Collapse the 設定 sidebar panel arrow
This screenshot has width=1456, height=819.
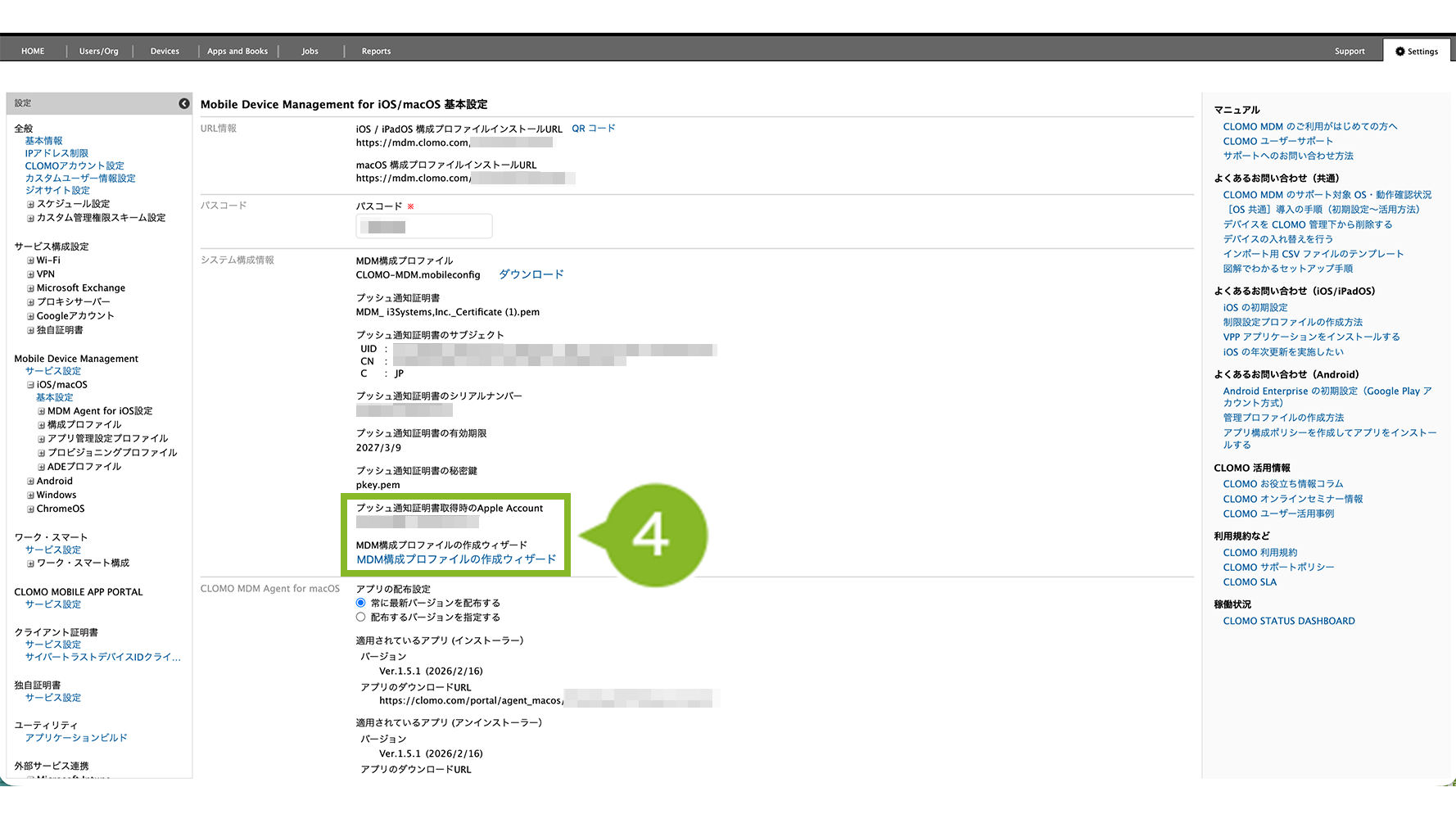(x=184, y=103)
